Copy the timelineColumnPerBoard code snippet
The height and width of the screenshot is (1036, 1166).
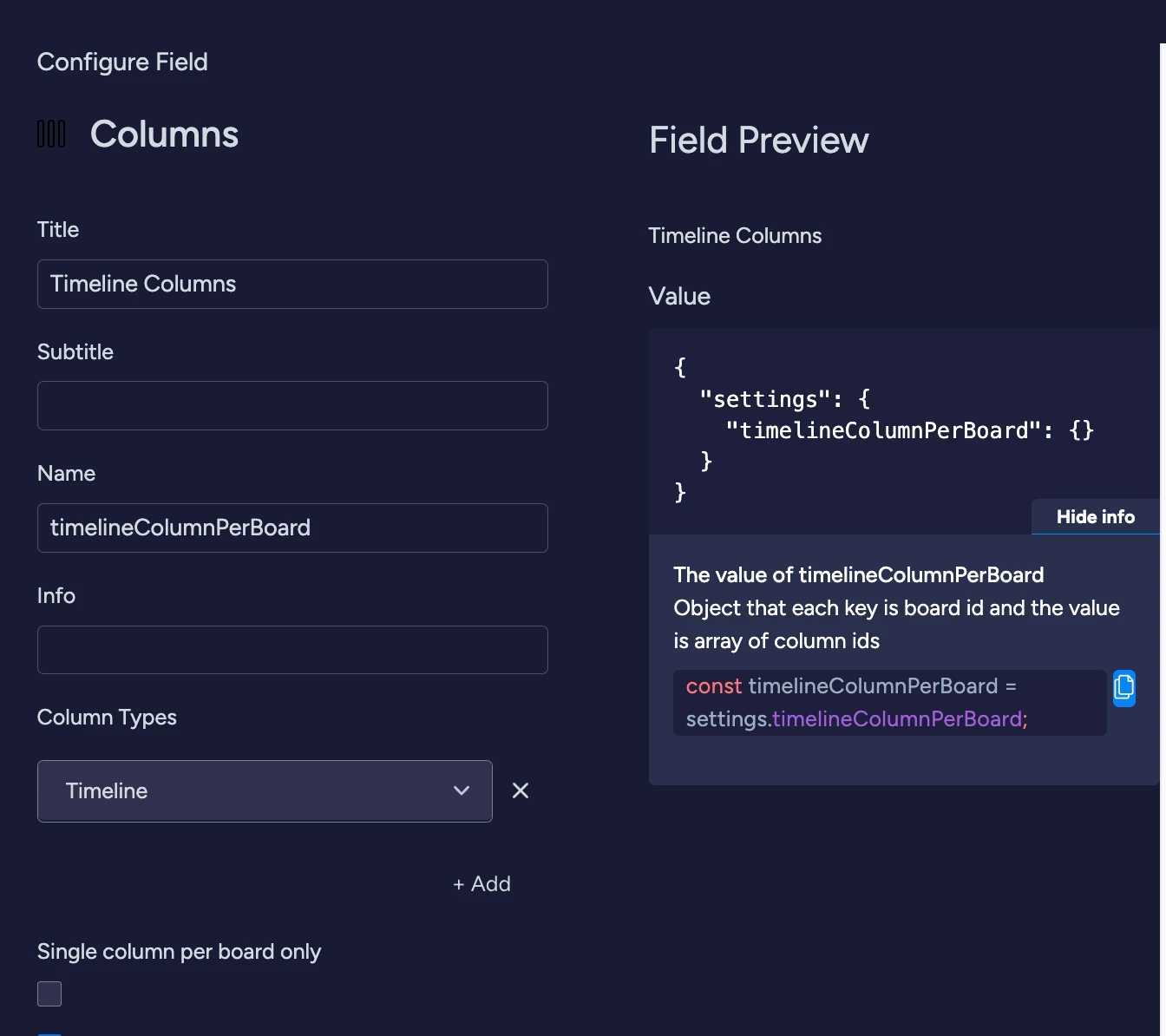(1123, 689)
